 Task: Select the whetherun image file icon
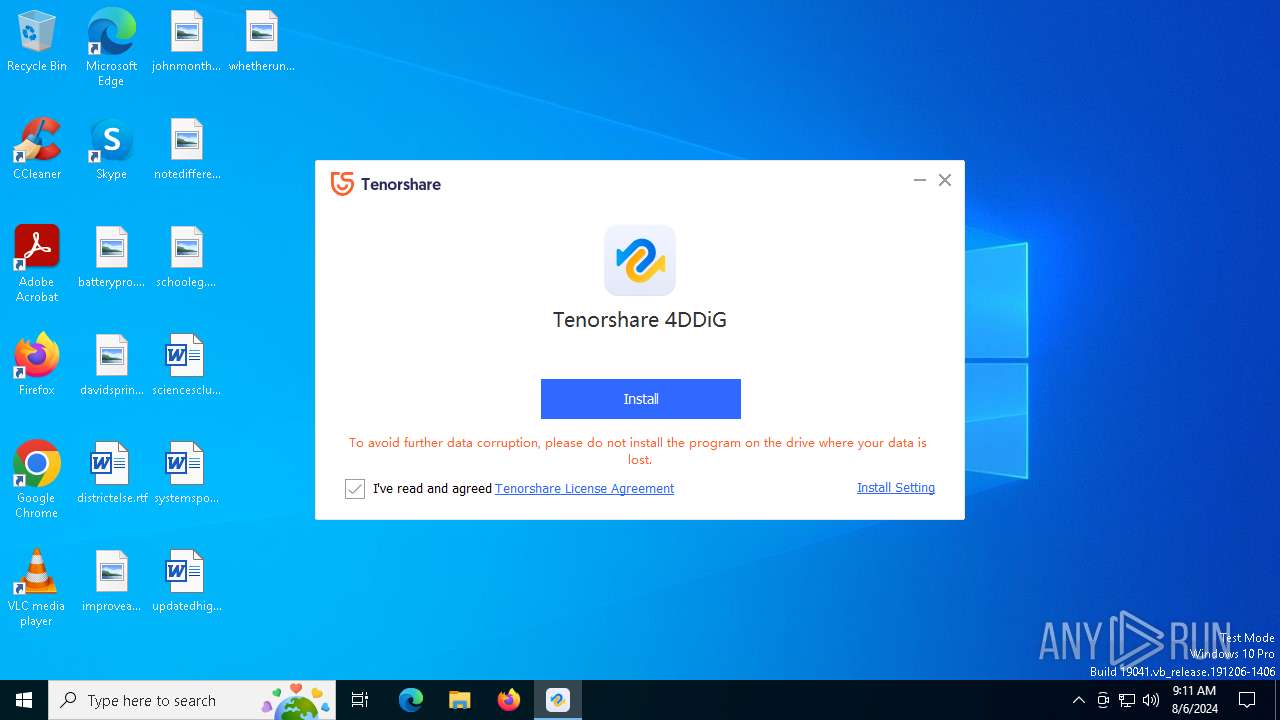coord(261,42)
